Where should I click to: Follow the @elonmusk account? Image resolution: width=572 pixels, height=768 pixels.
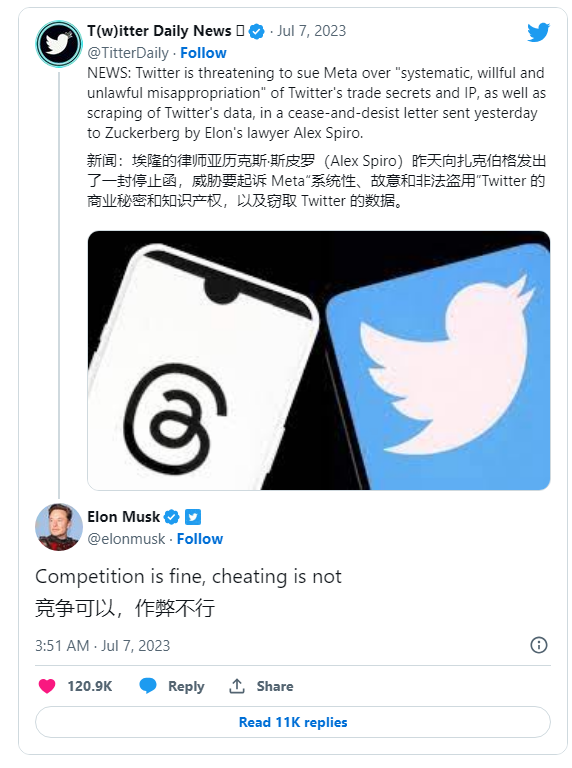200,539
